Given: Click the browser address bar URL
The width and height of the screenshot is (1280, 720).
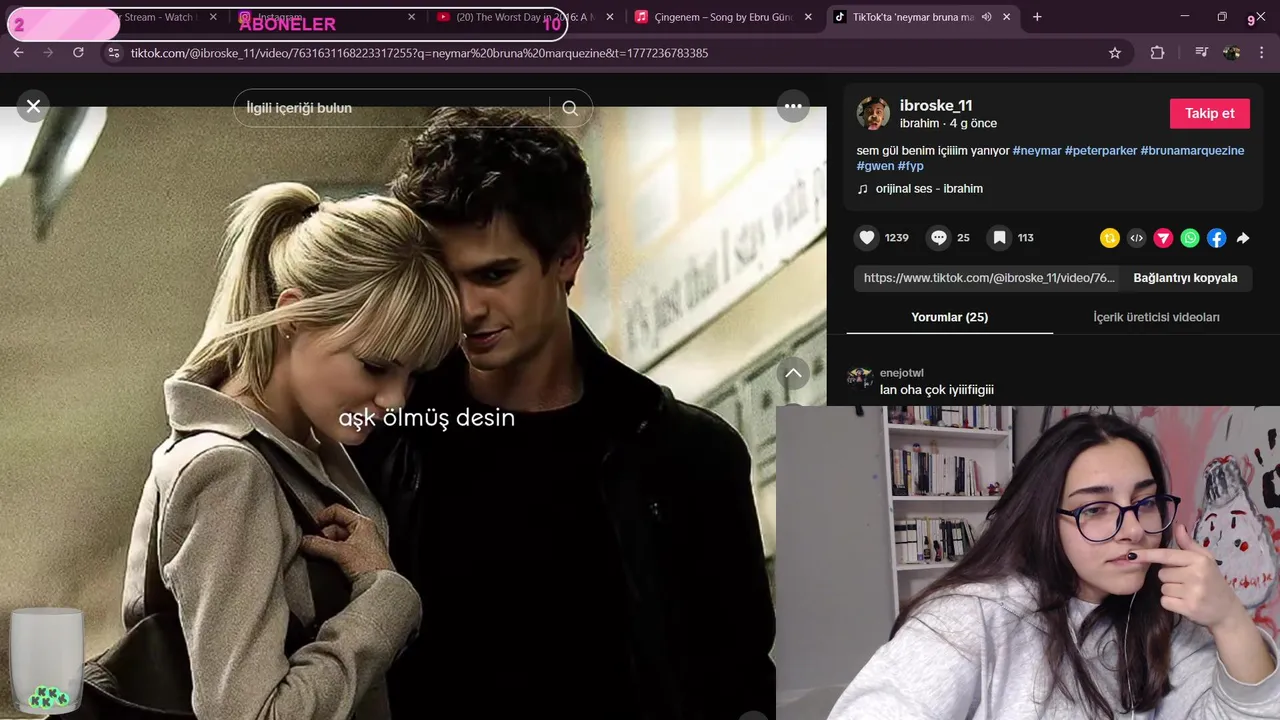Looking at the screenshot, I should tap(419, 53).
